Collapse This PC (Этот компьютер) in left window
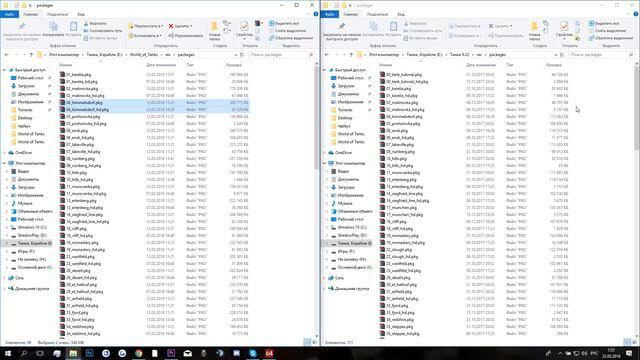This screenshot has height=360, width=640. coord(4,163)
